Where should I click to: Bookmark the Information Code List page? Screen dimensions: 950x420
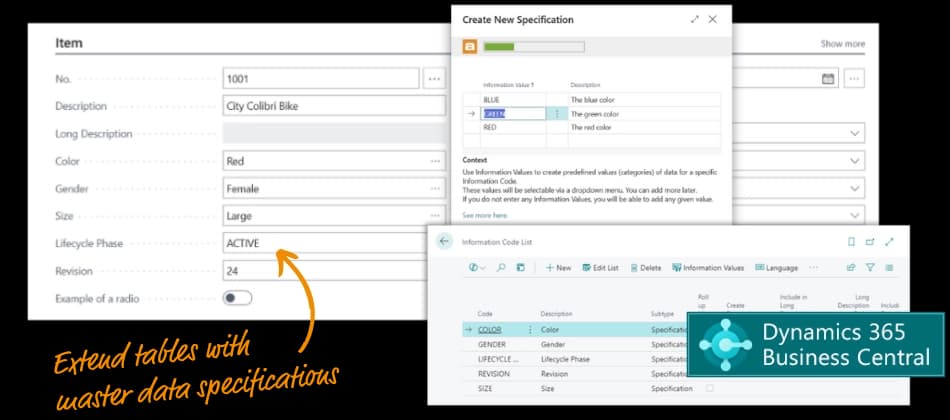[851, 242]
